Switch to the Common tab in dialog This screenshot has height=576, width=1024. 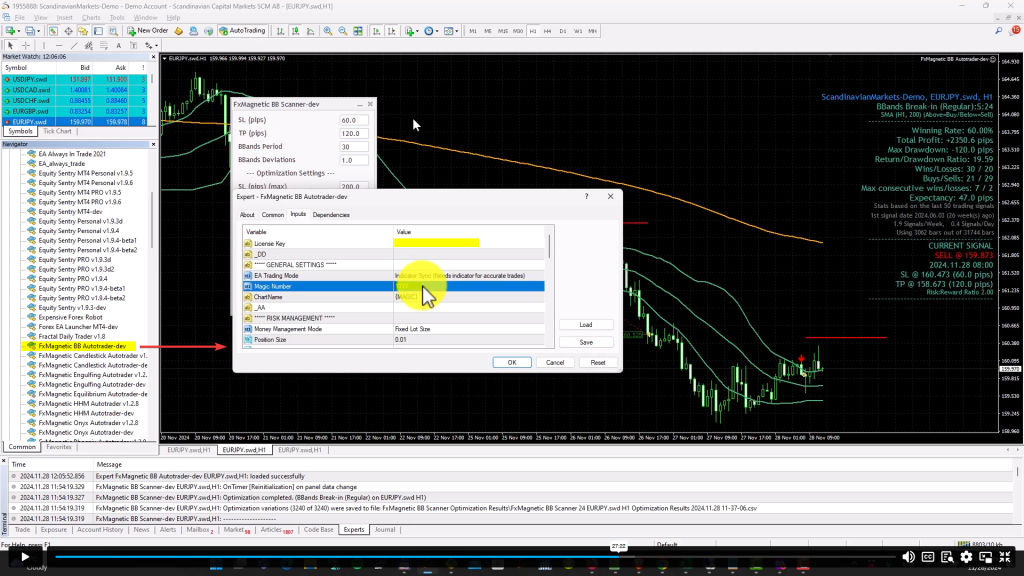(x=272, y=215)
